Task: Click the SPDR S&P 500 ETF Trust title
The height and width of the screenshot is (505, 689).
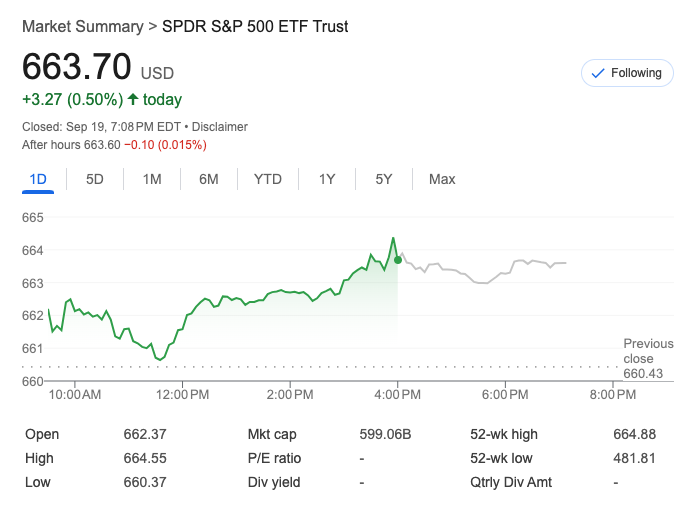Action: point(255,27)
